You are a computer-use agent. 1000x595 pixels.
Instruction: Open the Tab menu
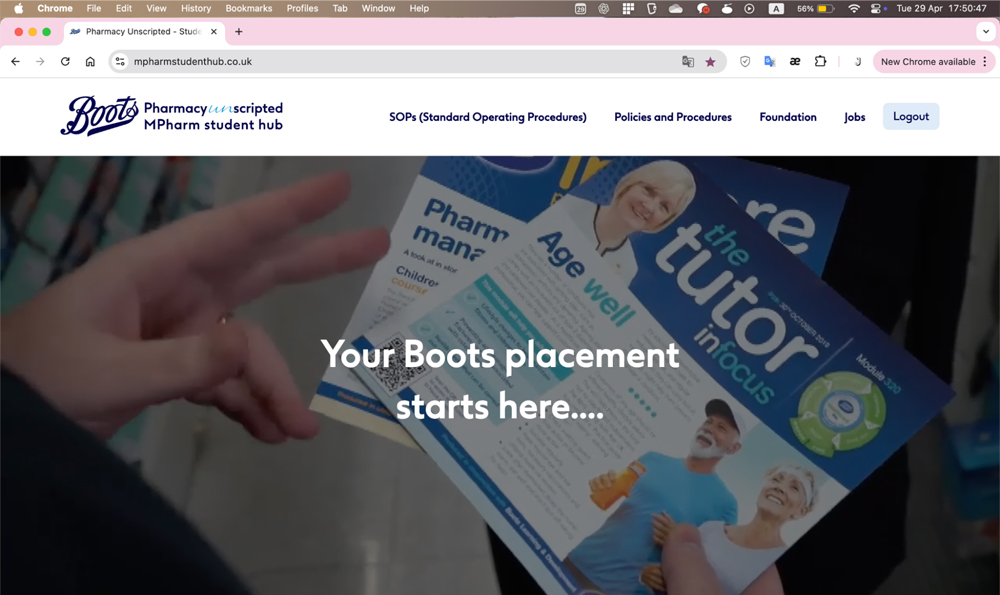click(340, 8)
